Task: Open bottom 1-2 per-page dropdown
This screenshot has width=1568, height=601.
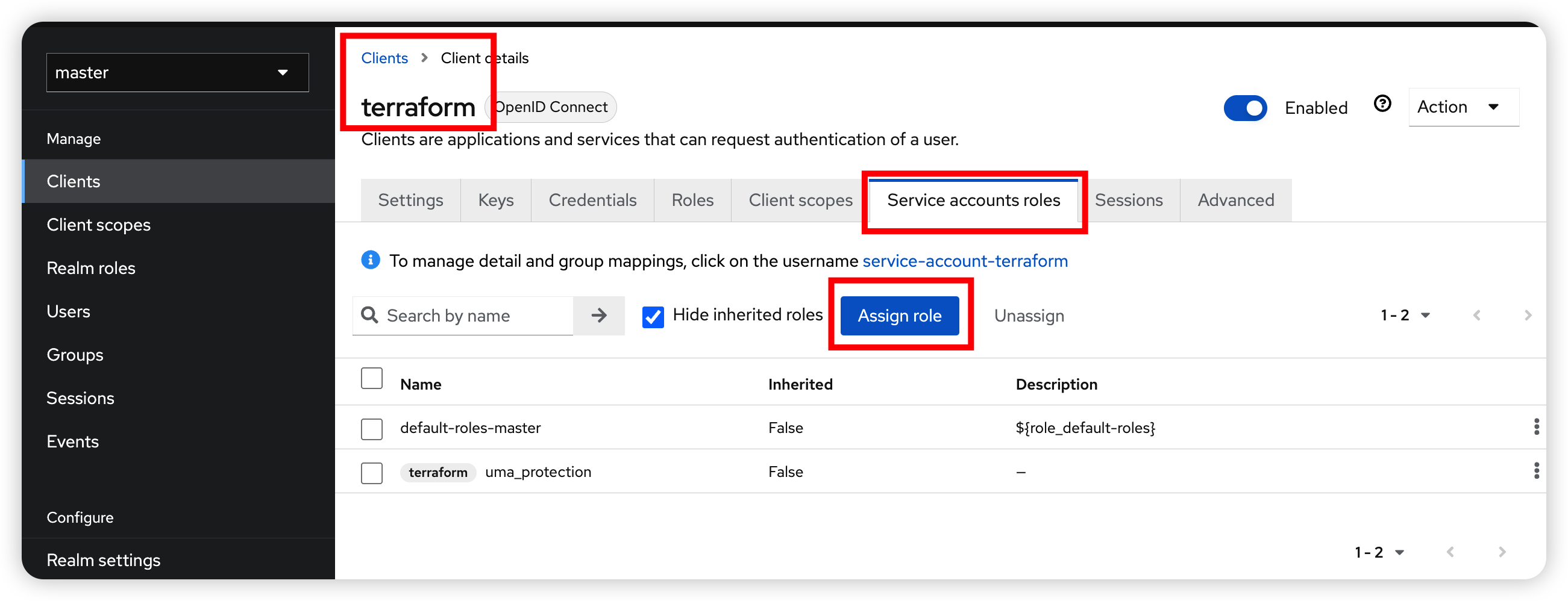Action: (1379, 552)
